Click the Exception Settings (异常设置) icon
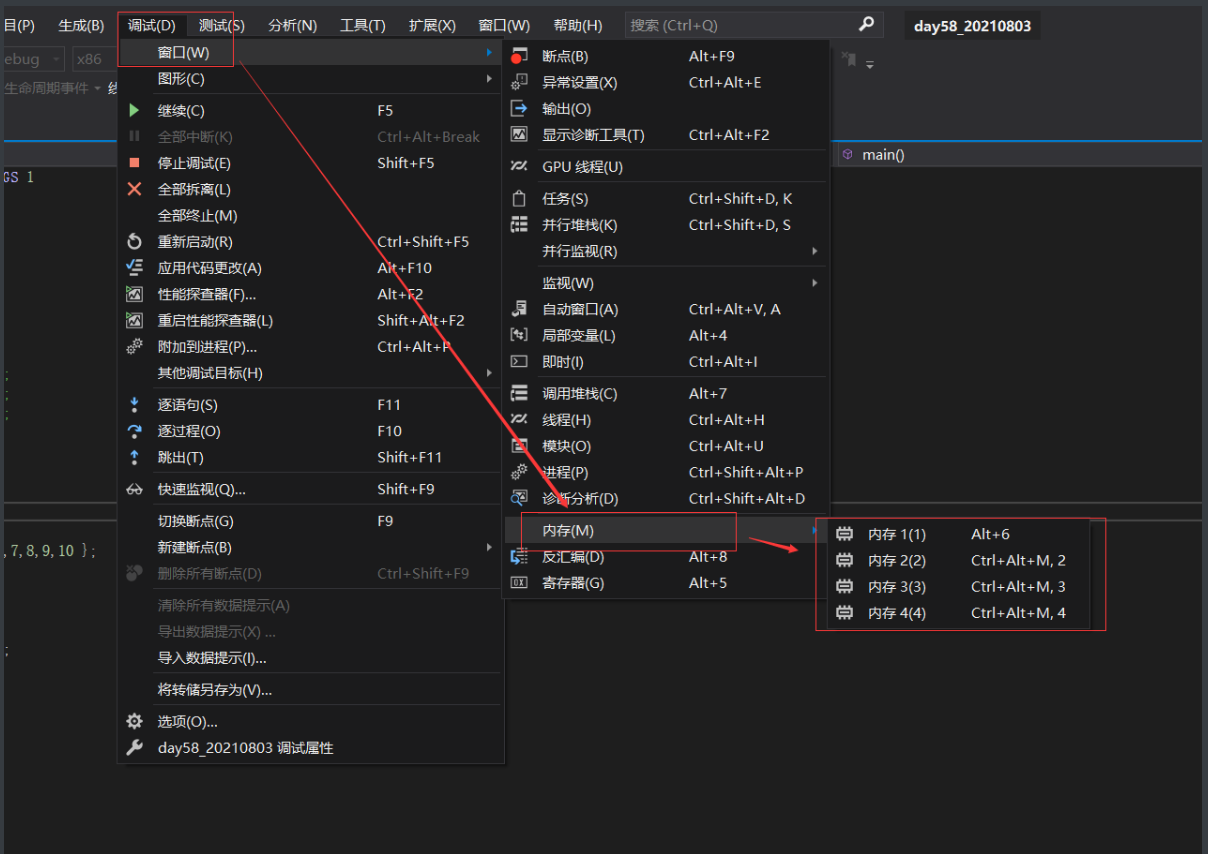Screen dimensions: 1208x854 [x=519, y=82]
